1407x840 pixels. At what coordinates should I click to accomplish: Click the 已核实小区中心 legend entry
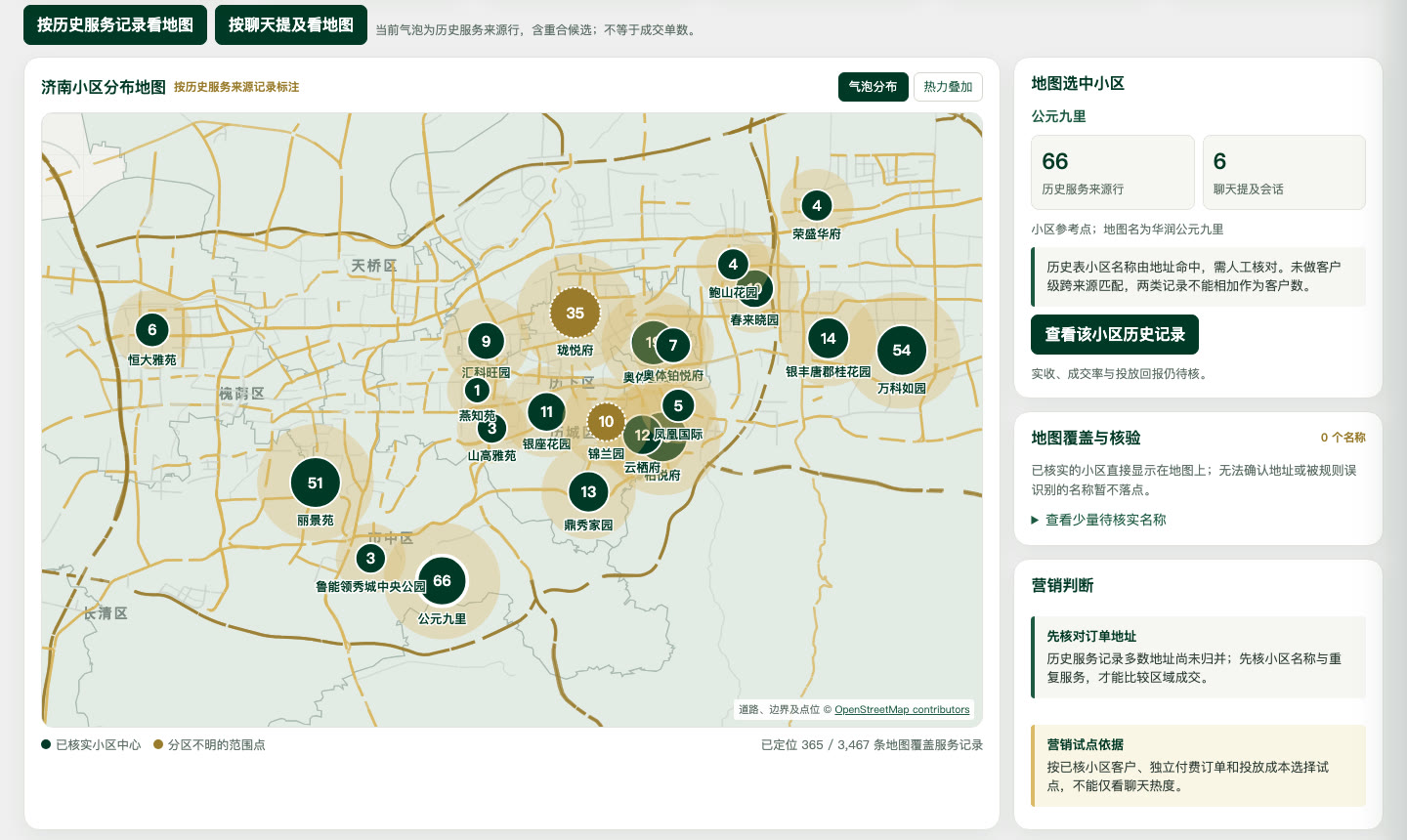[x=91, y=745]
